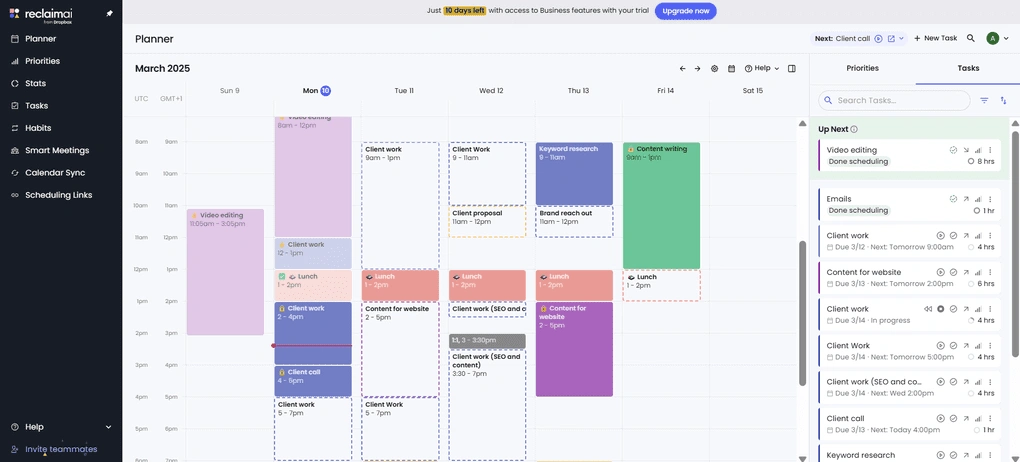Open the account avatar menu
Viewport: 1020px width, 462px height.
coord(992,38)
